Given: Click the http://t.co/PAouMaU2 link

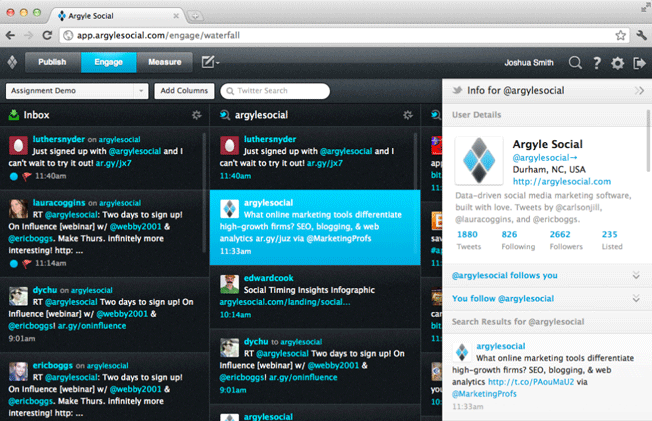Looking at the screenshot, I should (531, 382).
